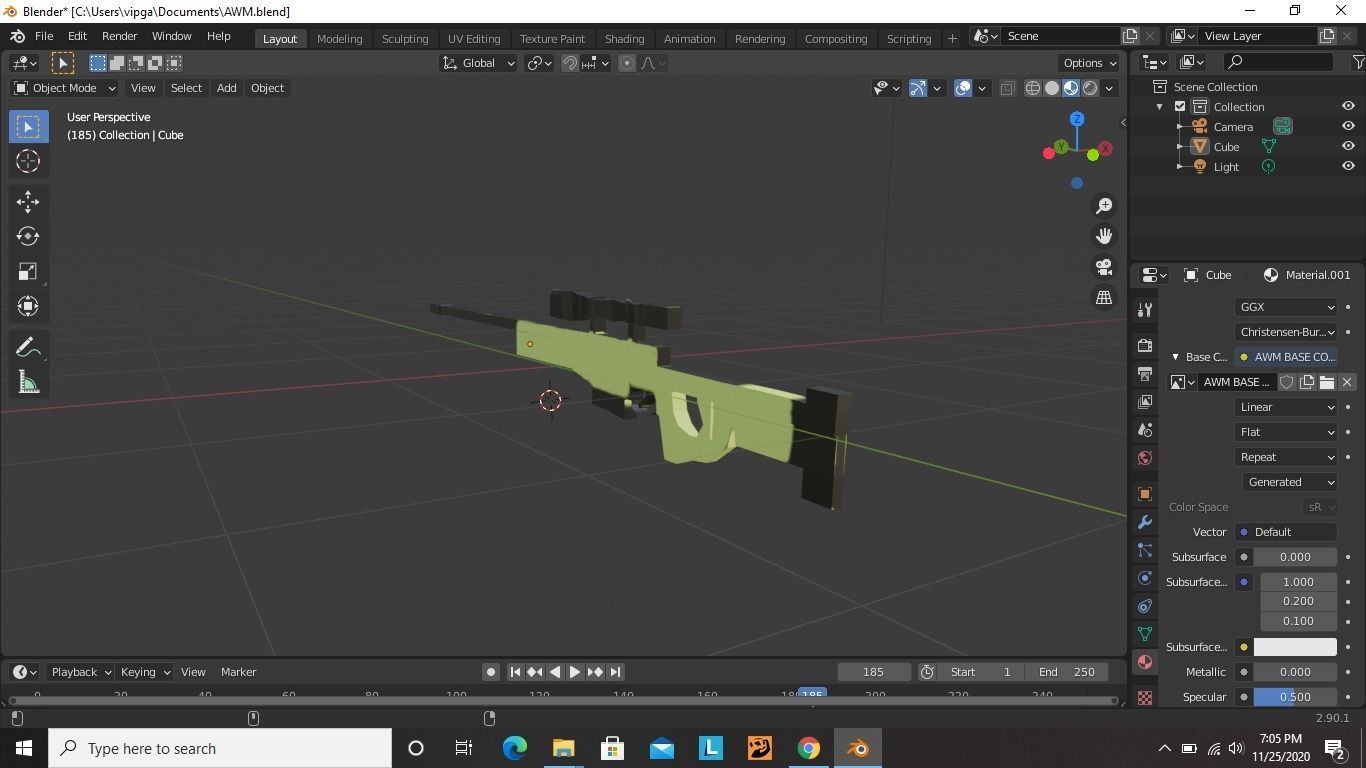The height and width of the screenshot is (768, 1366).
Task: Toggle X-ray display mode
Action: coord(1007,88)
